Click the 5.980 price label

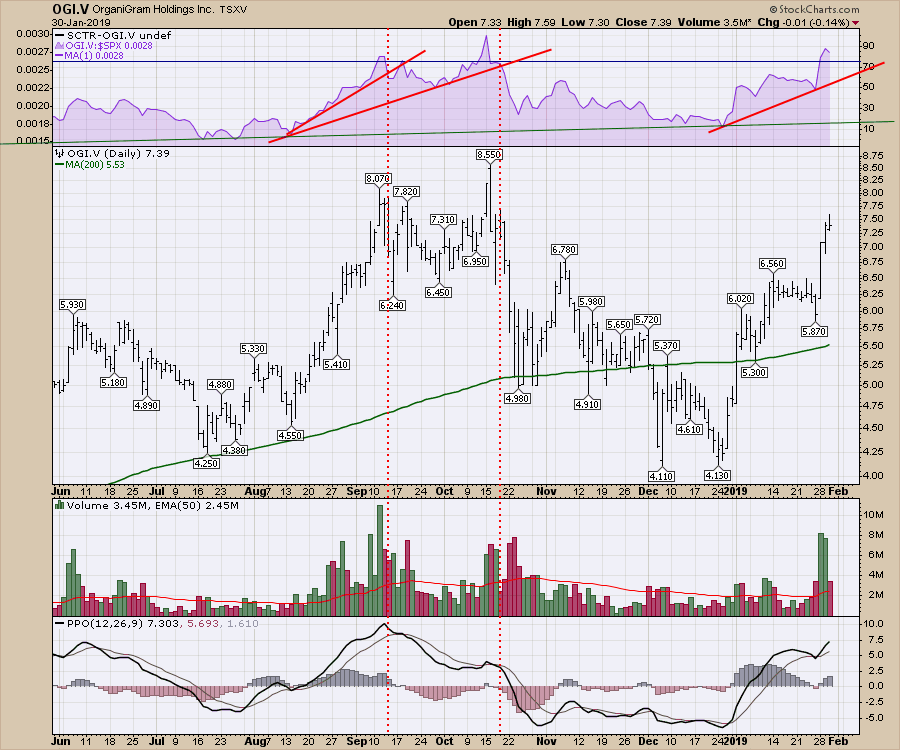tap(591, 301)
